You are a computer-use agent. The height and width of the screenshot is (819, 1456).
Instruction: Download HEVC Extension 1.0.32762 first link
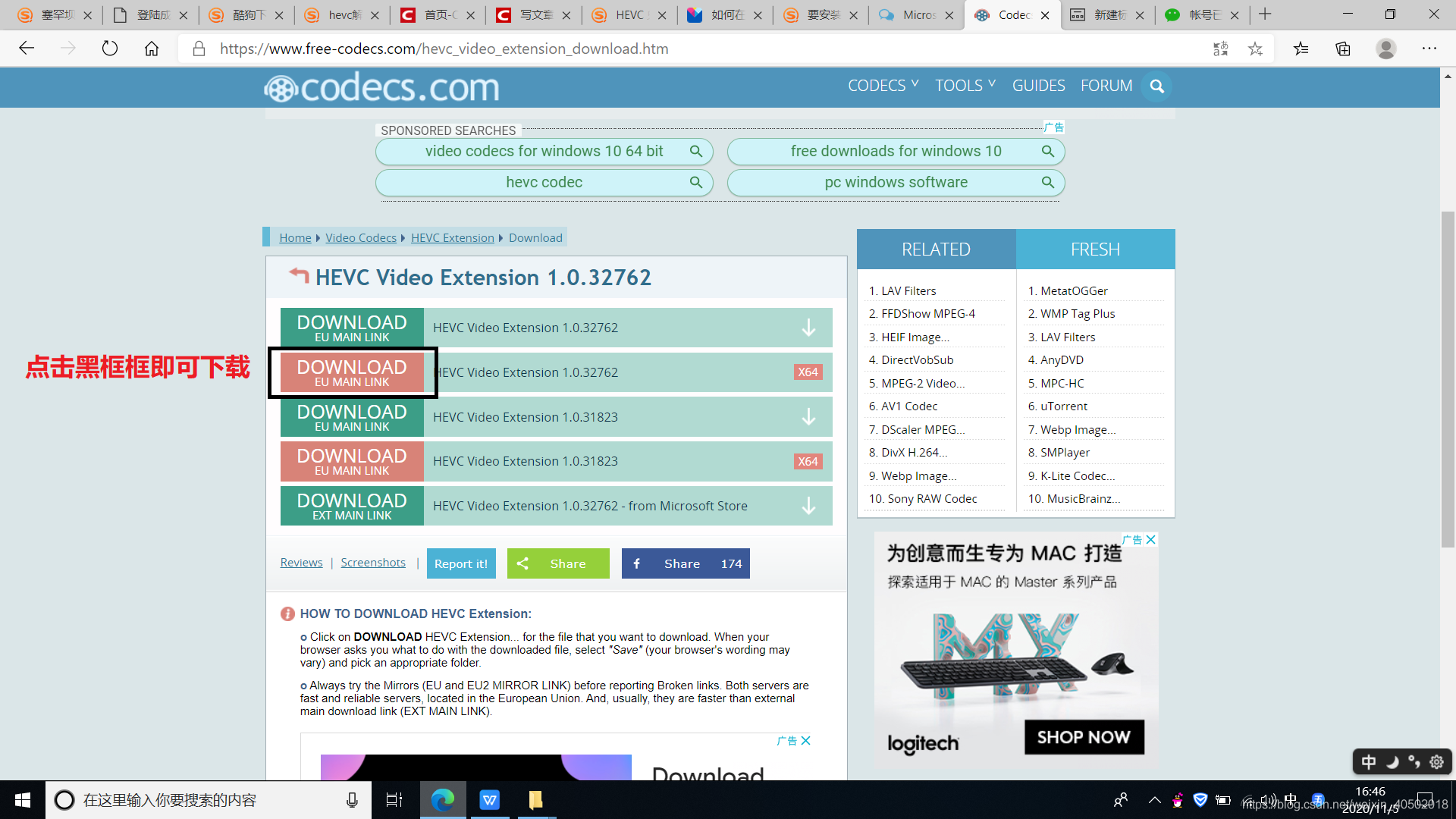click(352, 328)
